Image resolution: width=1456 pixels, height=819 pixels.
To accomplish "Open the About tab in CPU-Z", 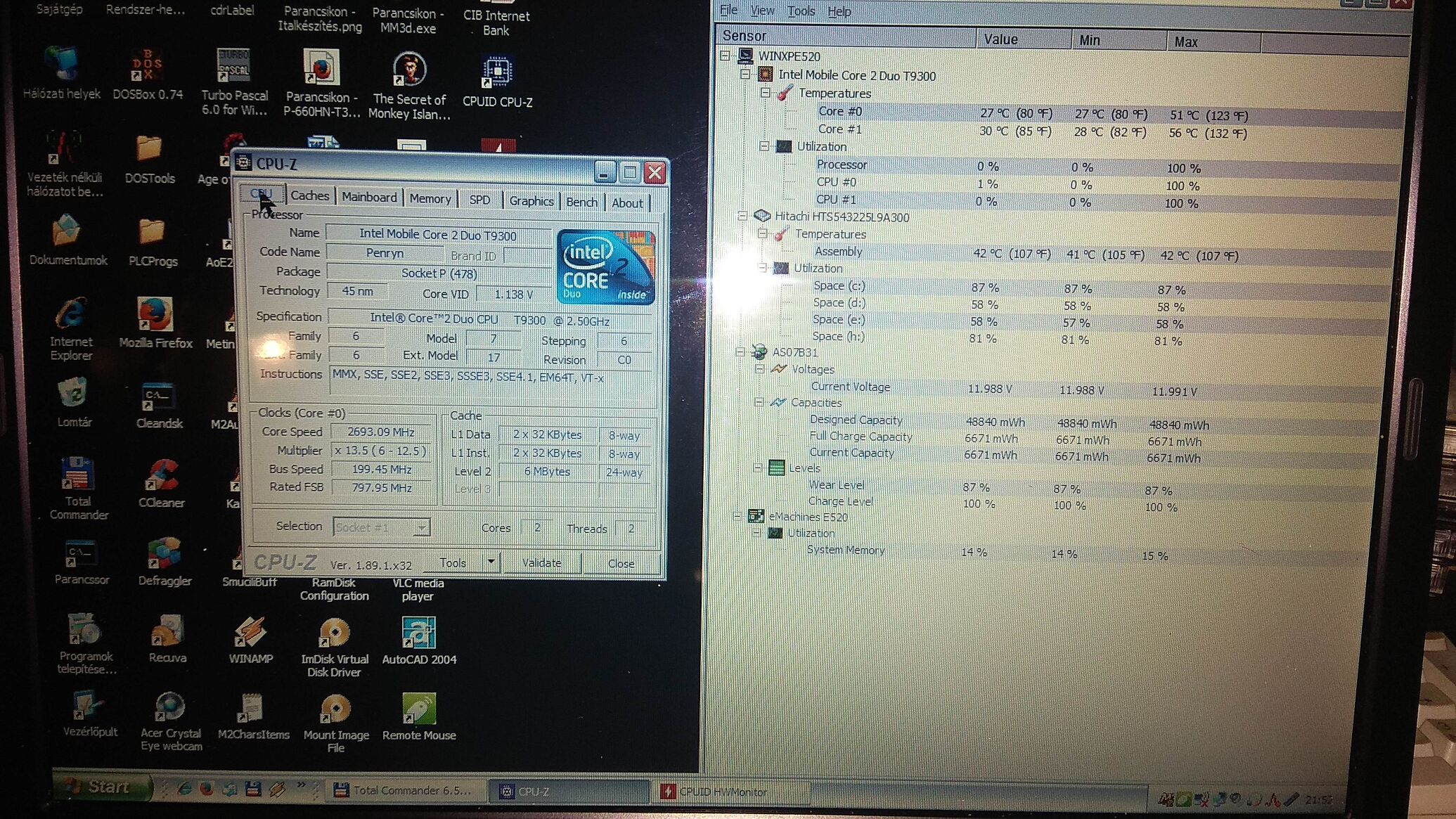I will 627,202.
